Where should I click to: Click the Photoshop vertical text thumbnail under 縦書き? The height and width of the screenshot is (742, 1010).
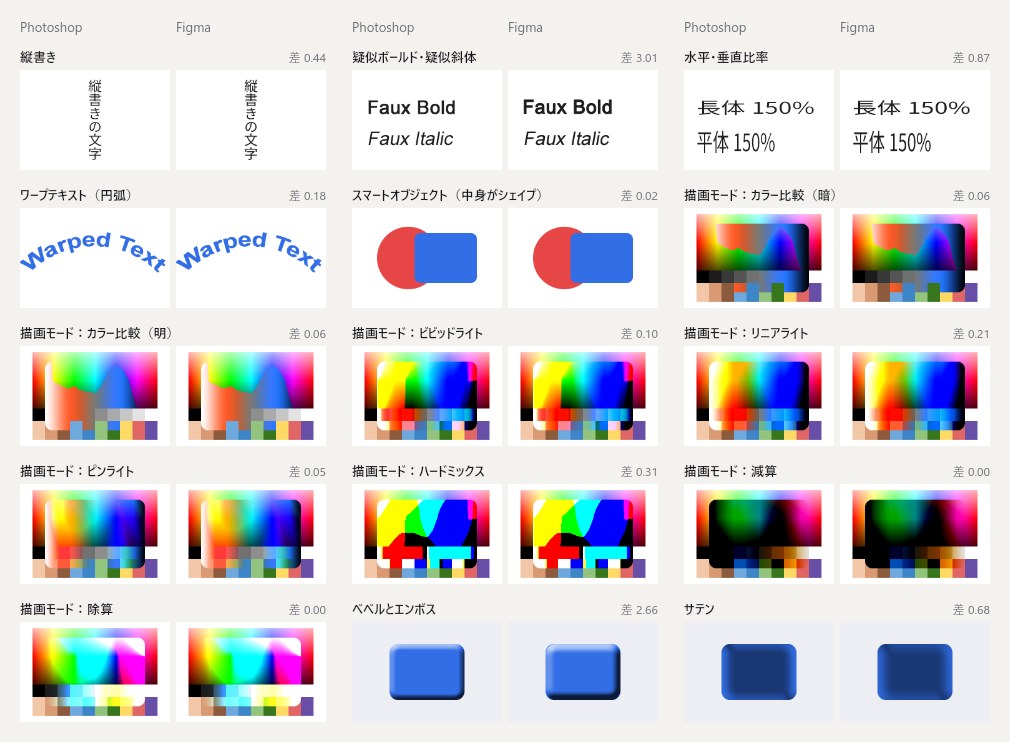coord(95,120)
